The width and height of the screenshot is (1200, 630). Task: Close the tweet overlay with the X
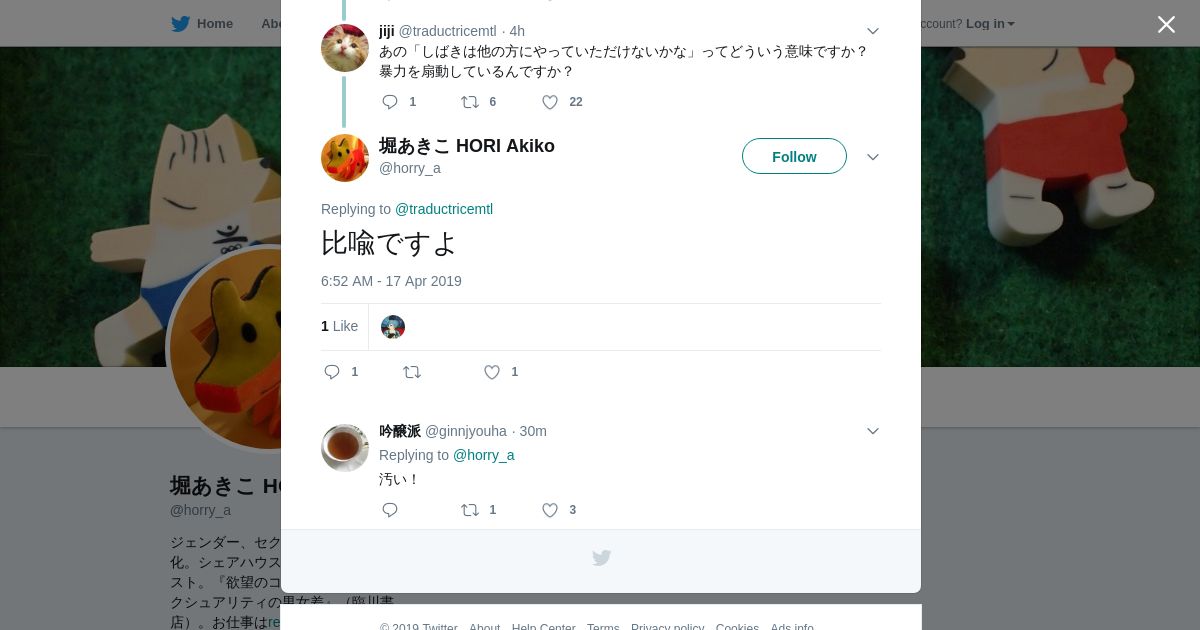click(x=1166, y=24)
